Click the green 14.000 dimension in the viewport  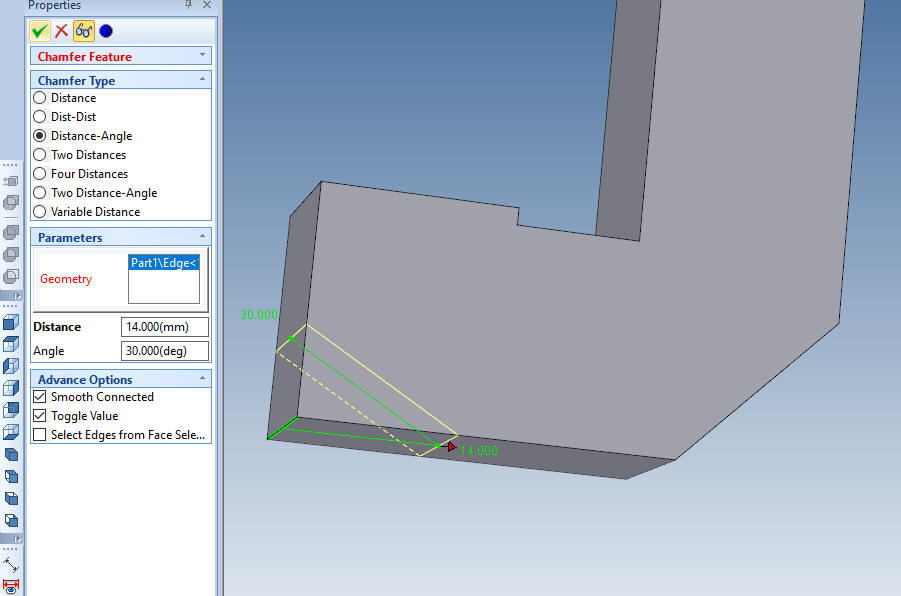point(479,451)
